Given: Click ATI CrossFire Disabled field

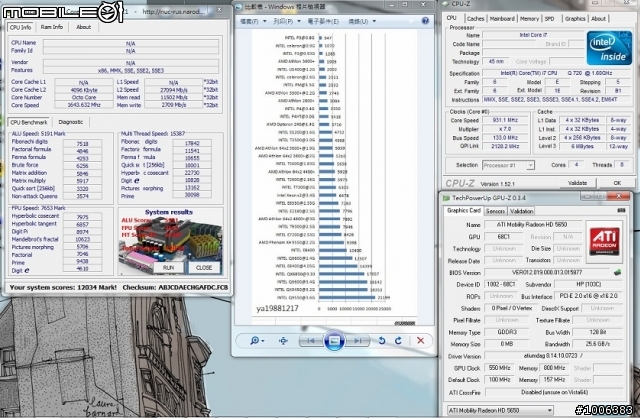Looking at the screenshot, I should point(555,392).
